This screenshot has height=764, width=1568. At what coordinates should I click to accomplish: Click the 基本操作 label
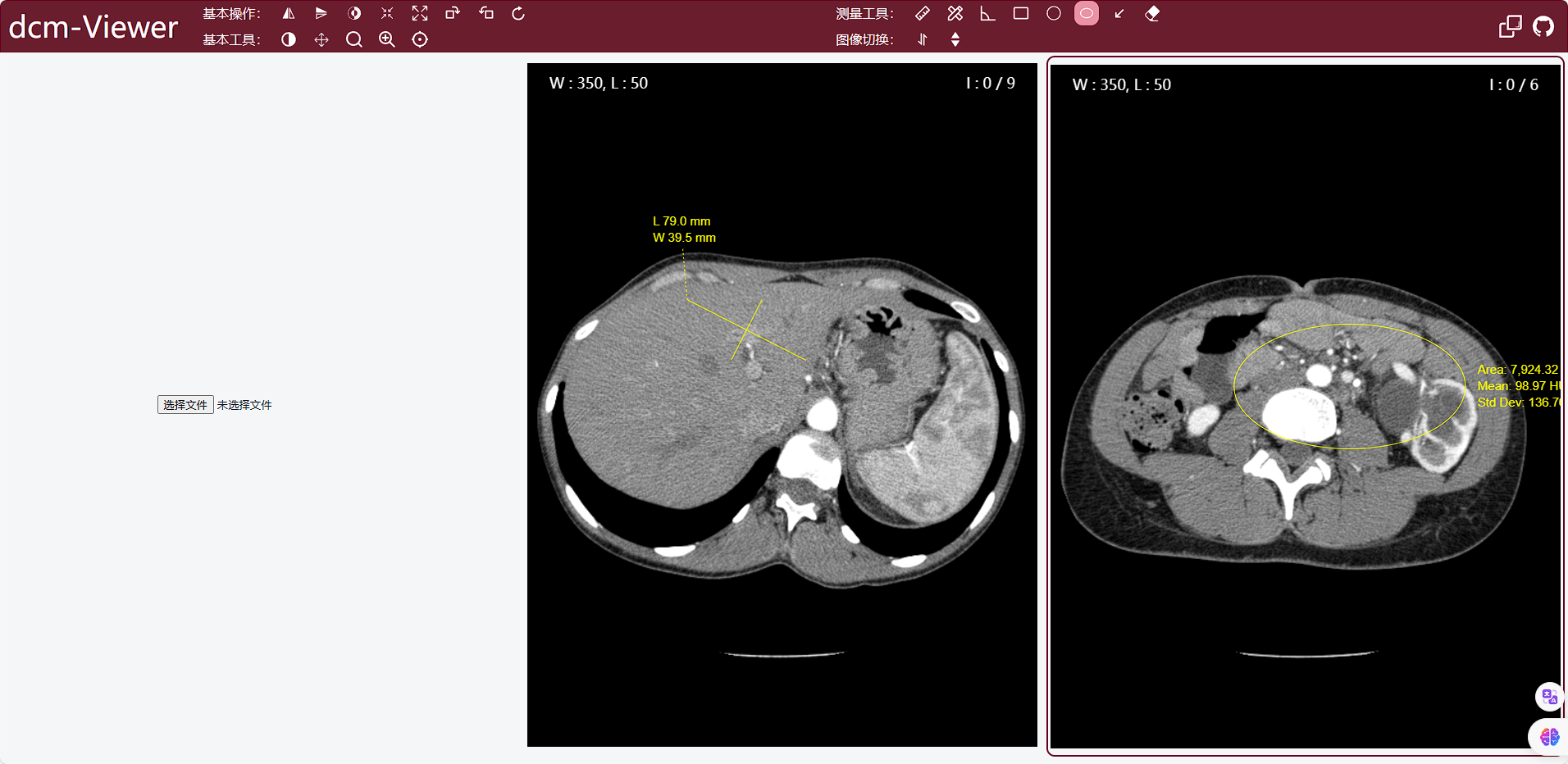point(231,14)
